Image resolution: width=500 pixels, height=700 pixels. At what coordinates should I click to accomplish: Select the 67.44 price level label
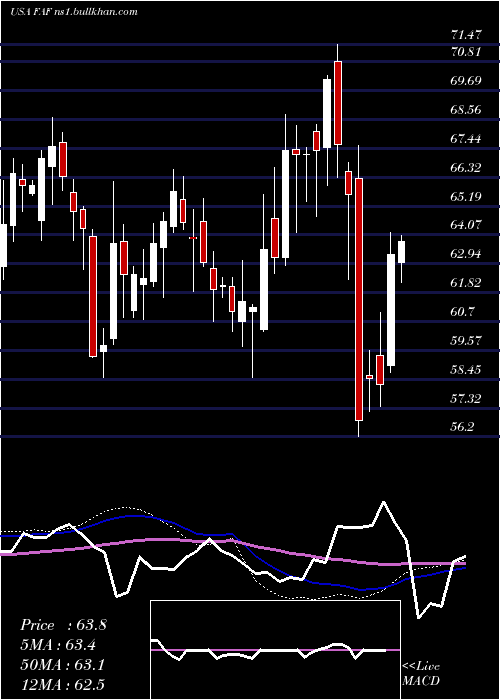point(467,139)
